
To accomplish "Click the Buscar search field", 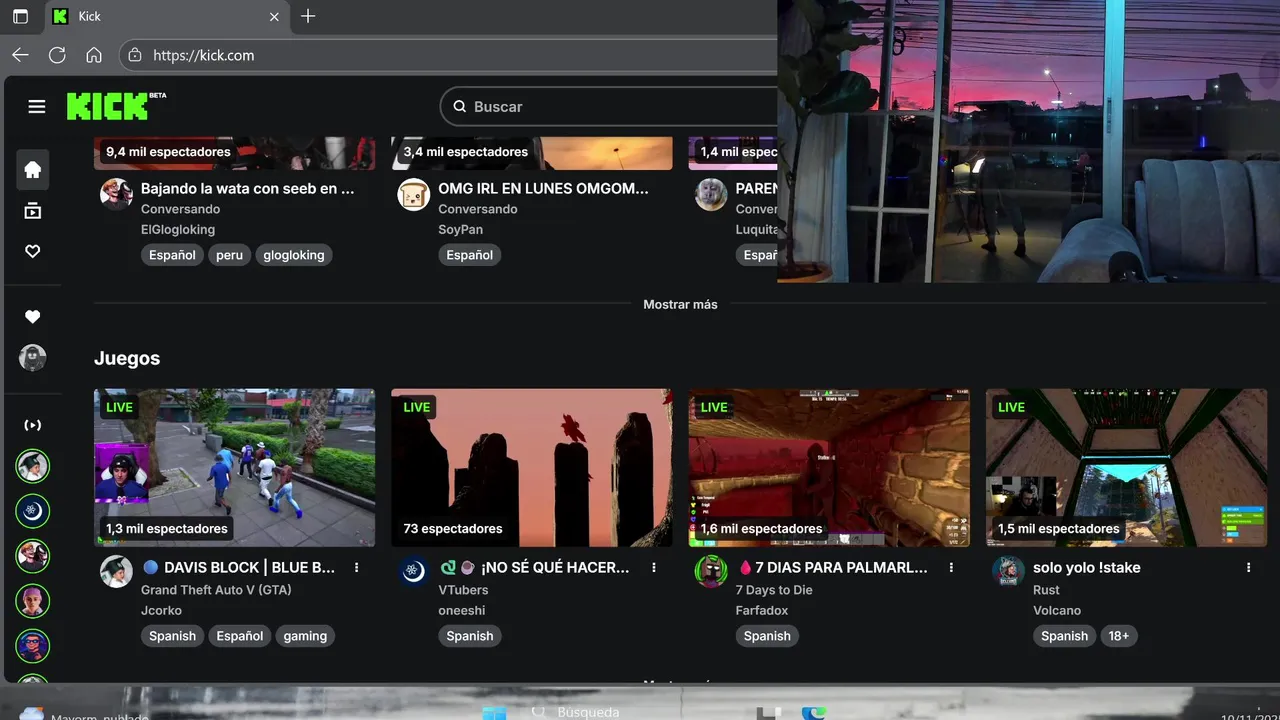I will (608, 107).
